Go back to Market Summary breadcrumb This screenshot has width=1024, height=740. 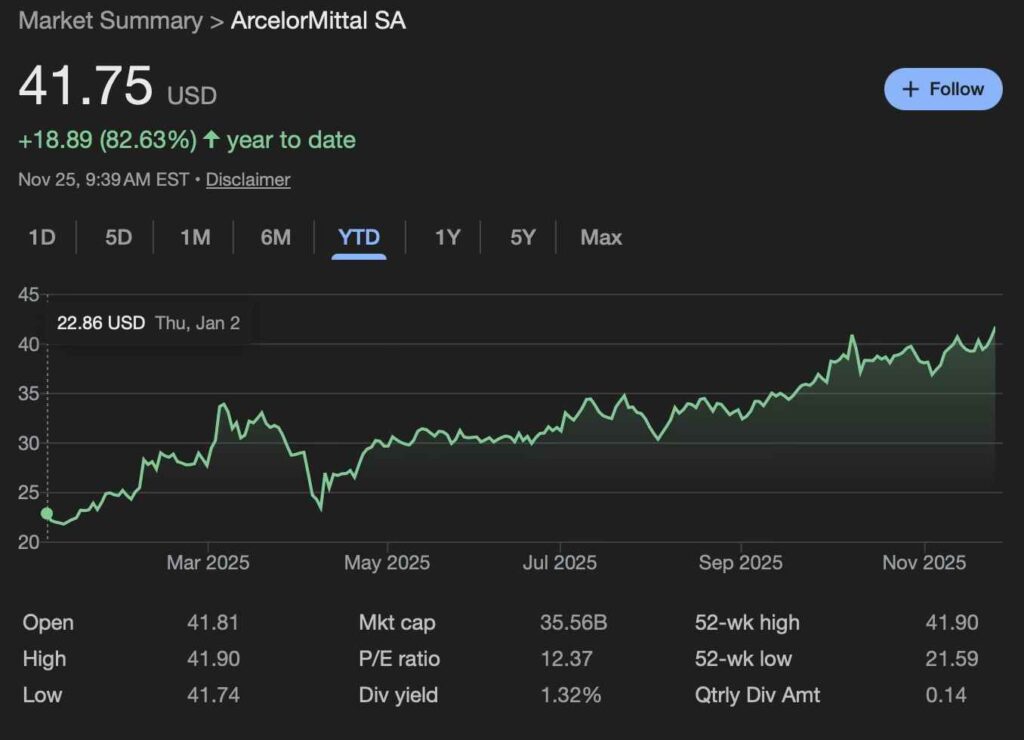pyautogui.click(x=110, y=21)
